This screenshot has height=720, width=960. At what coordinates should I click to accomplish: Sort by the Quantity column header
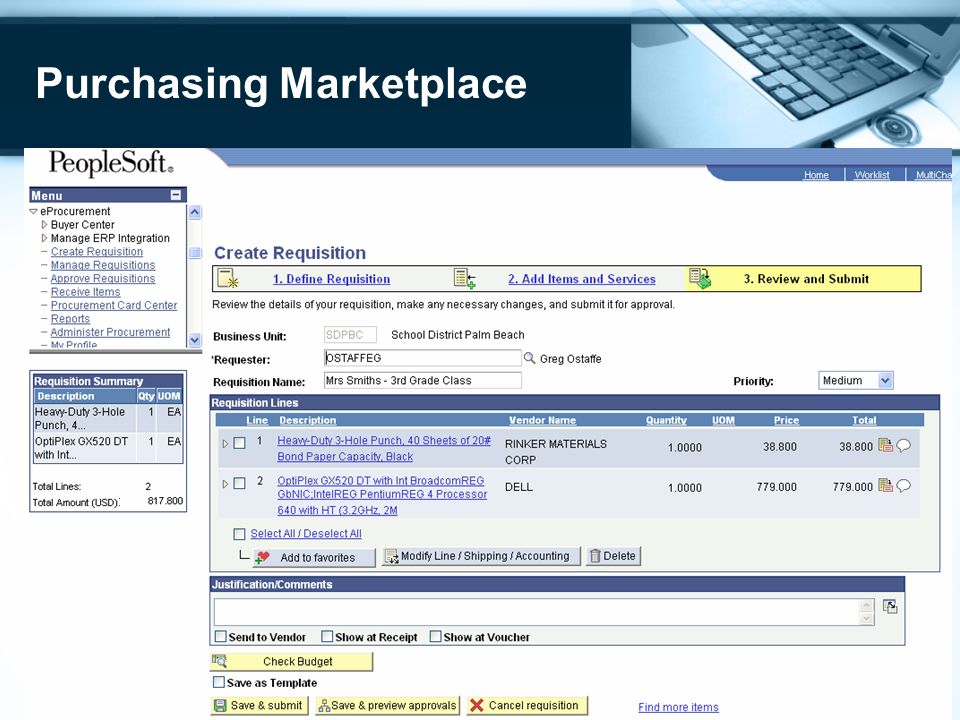pos(666,420)
